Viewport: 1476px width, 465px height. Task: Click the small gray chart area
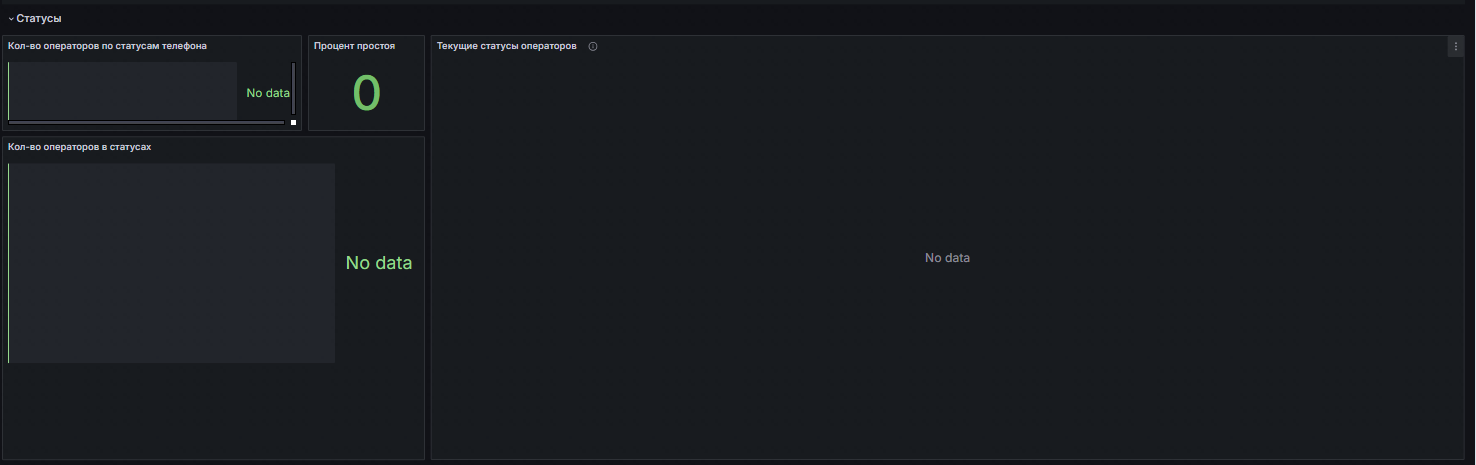(x=123, y=90)
